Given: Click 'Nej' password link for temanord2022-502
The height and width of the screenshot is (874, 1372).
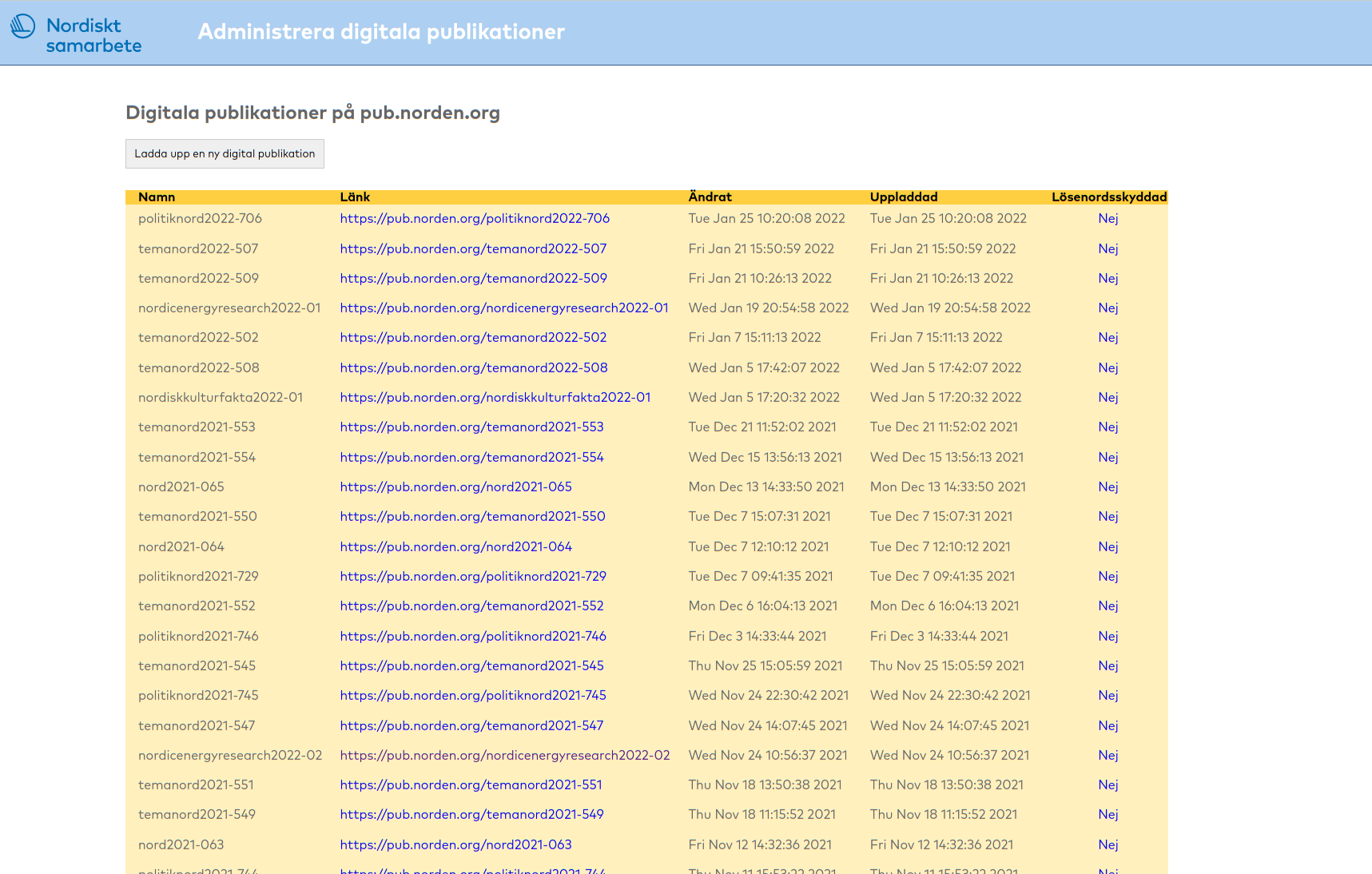Looking at the screenshot, I should (1108, 337).
